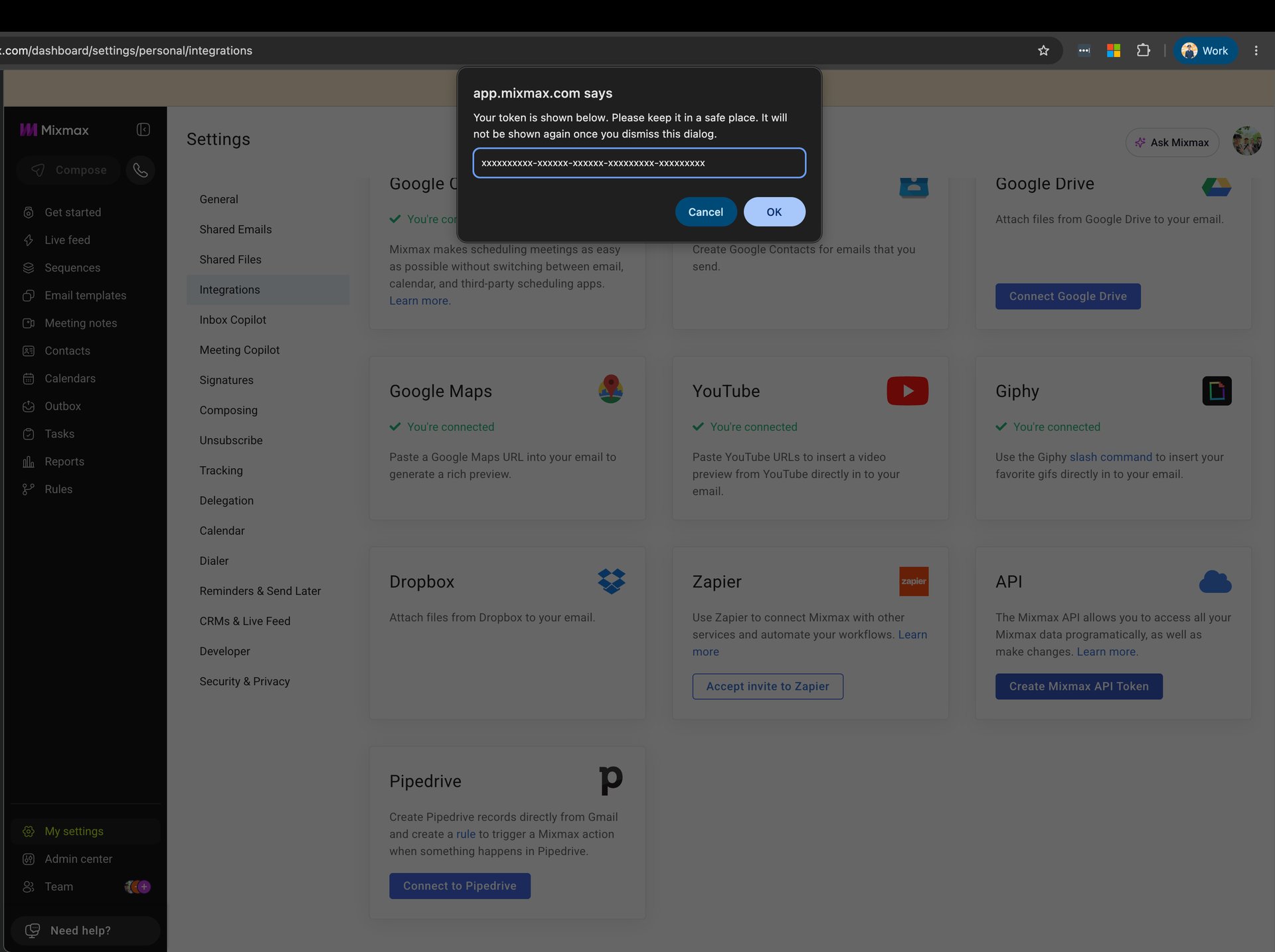Click the Calendars sidebar icon
The width and height of the screenshot is (1275, 952).
[x=29, y=378]
